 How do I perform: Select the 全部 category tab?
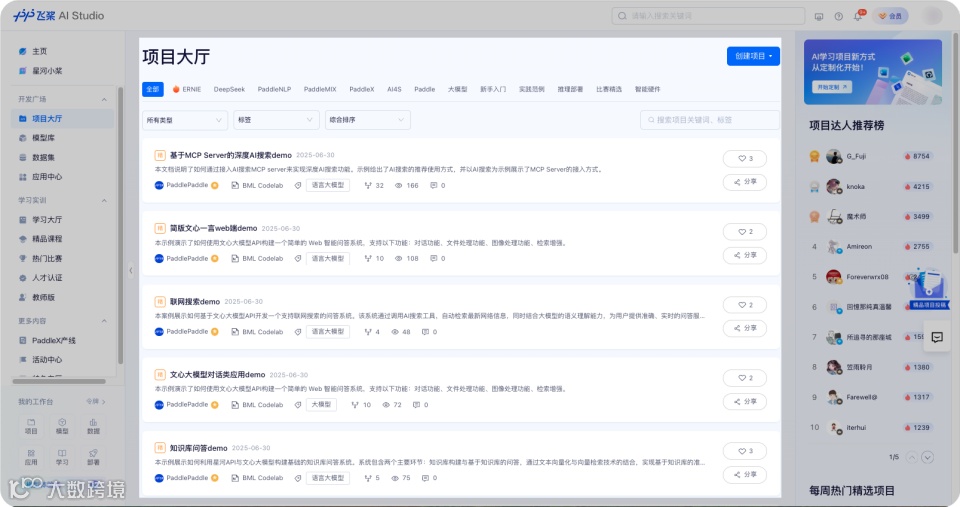click(x=152, y=89)
